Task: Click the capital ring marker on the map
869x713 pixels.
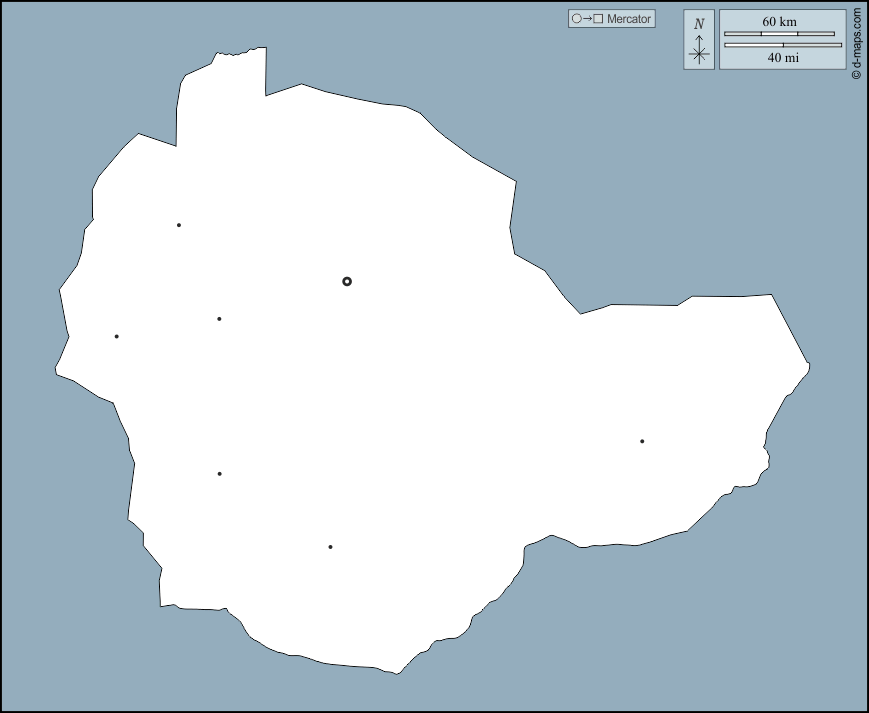Action: pyautogui.click(x=347, y=281)
